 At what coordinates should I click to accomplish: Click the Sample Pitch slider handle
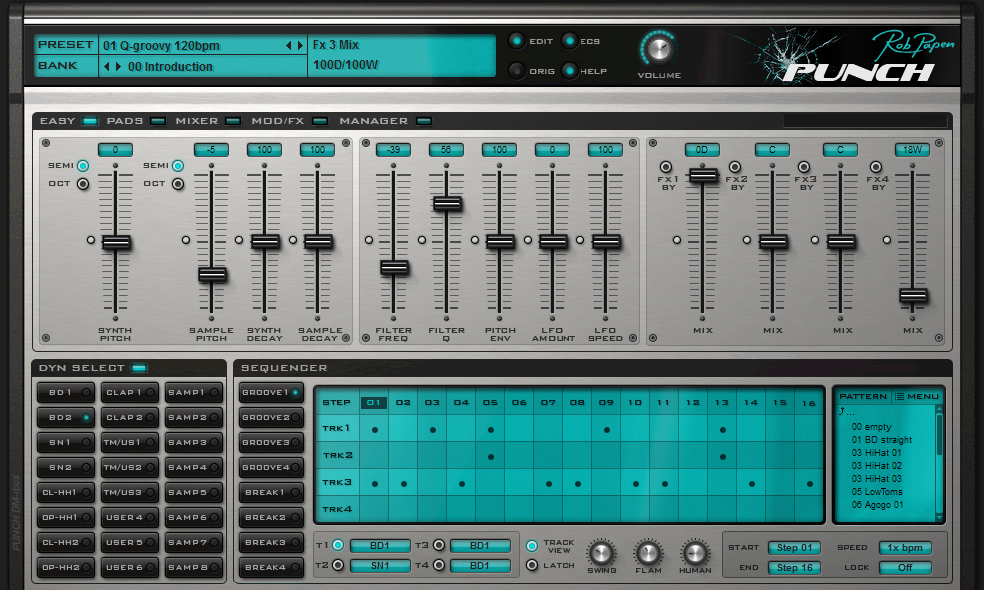tap(212, 274)
